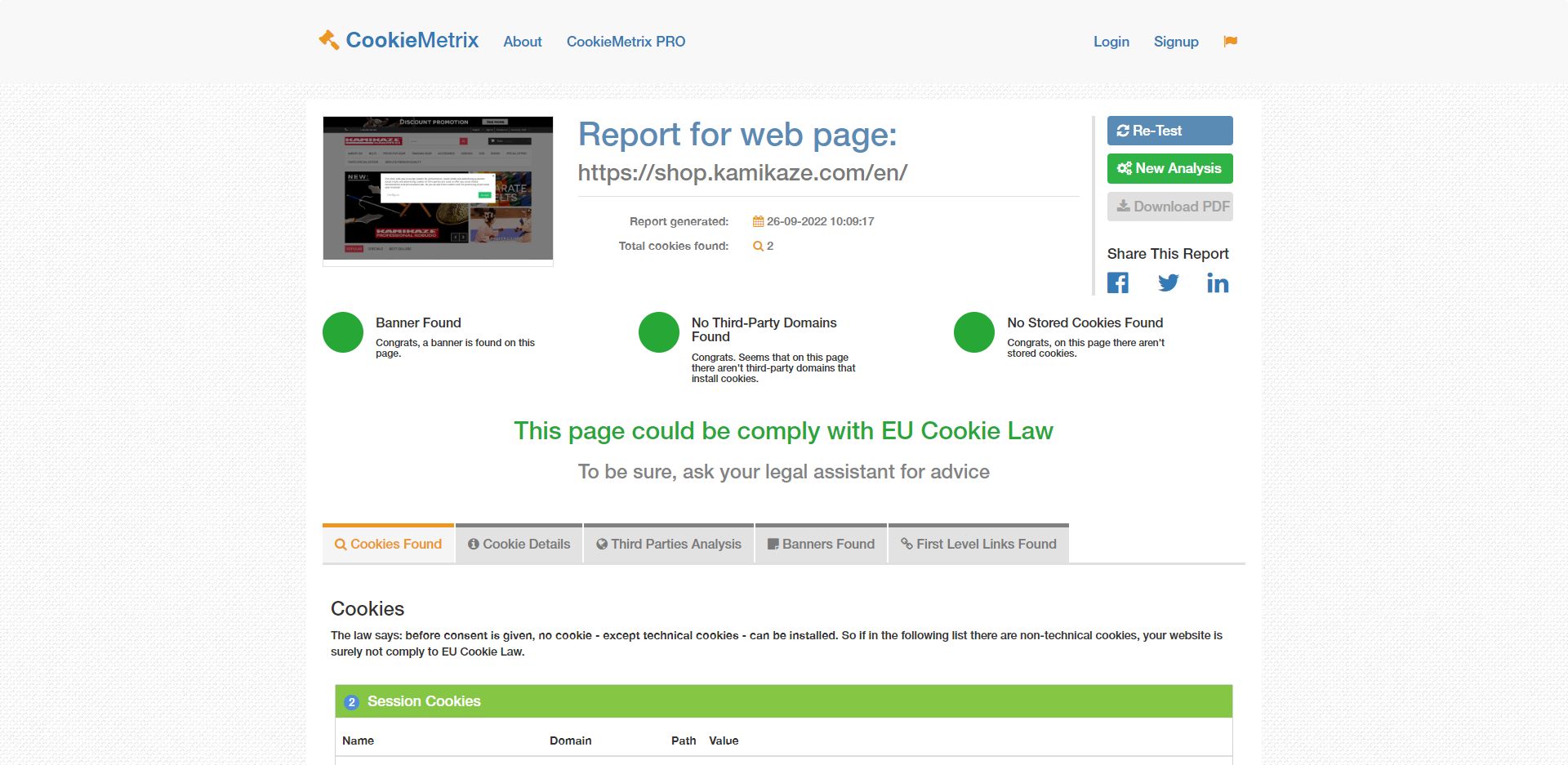Image resolution: width=1568 pixels, height=765 pixels.
Task: Click the Value column header
Action: 724,741
